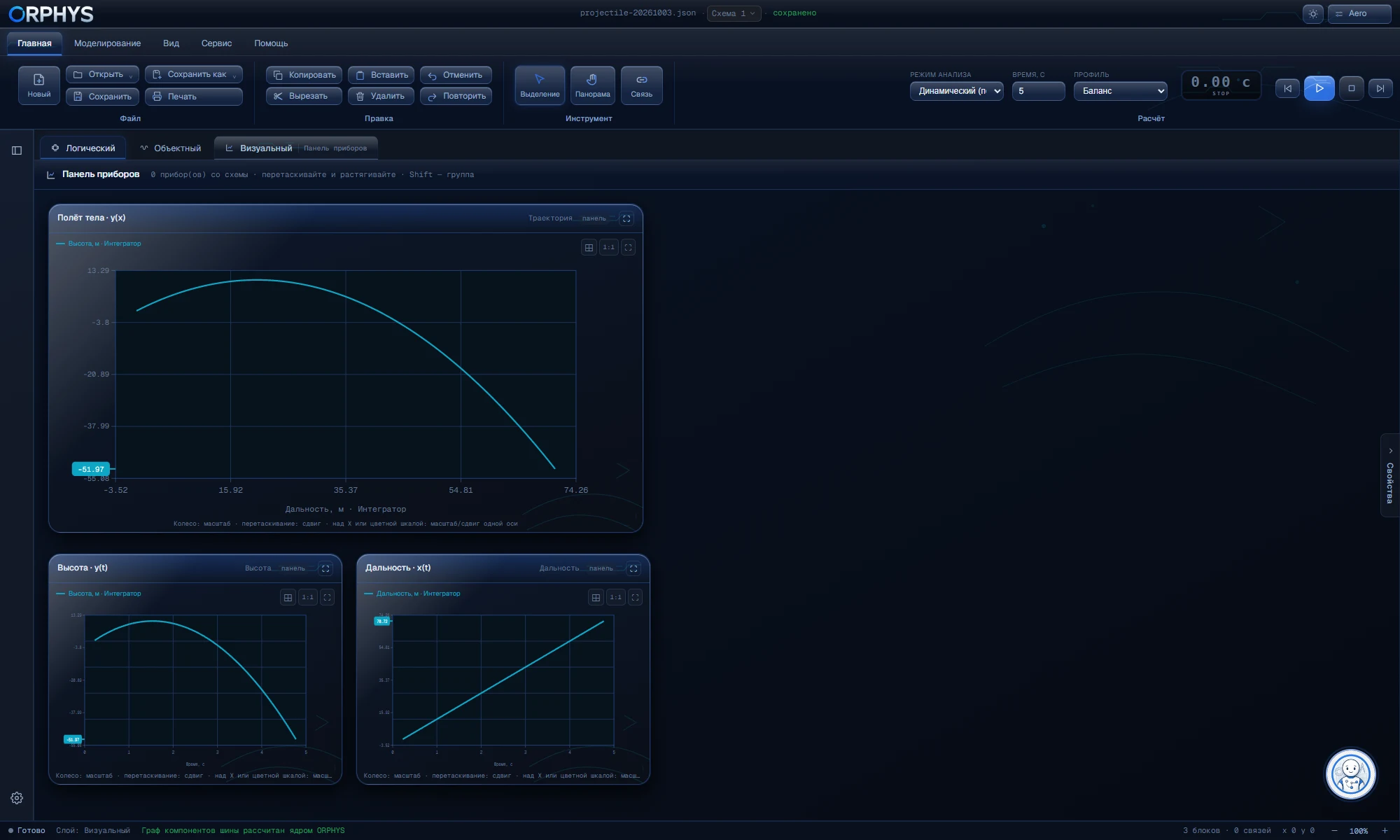Click the Печать button

[194, 97]
